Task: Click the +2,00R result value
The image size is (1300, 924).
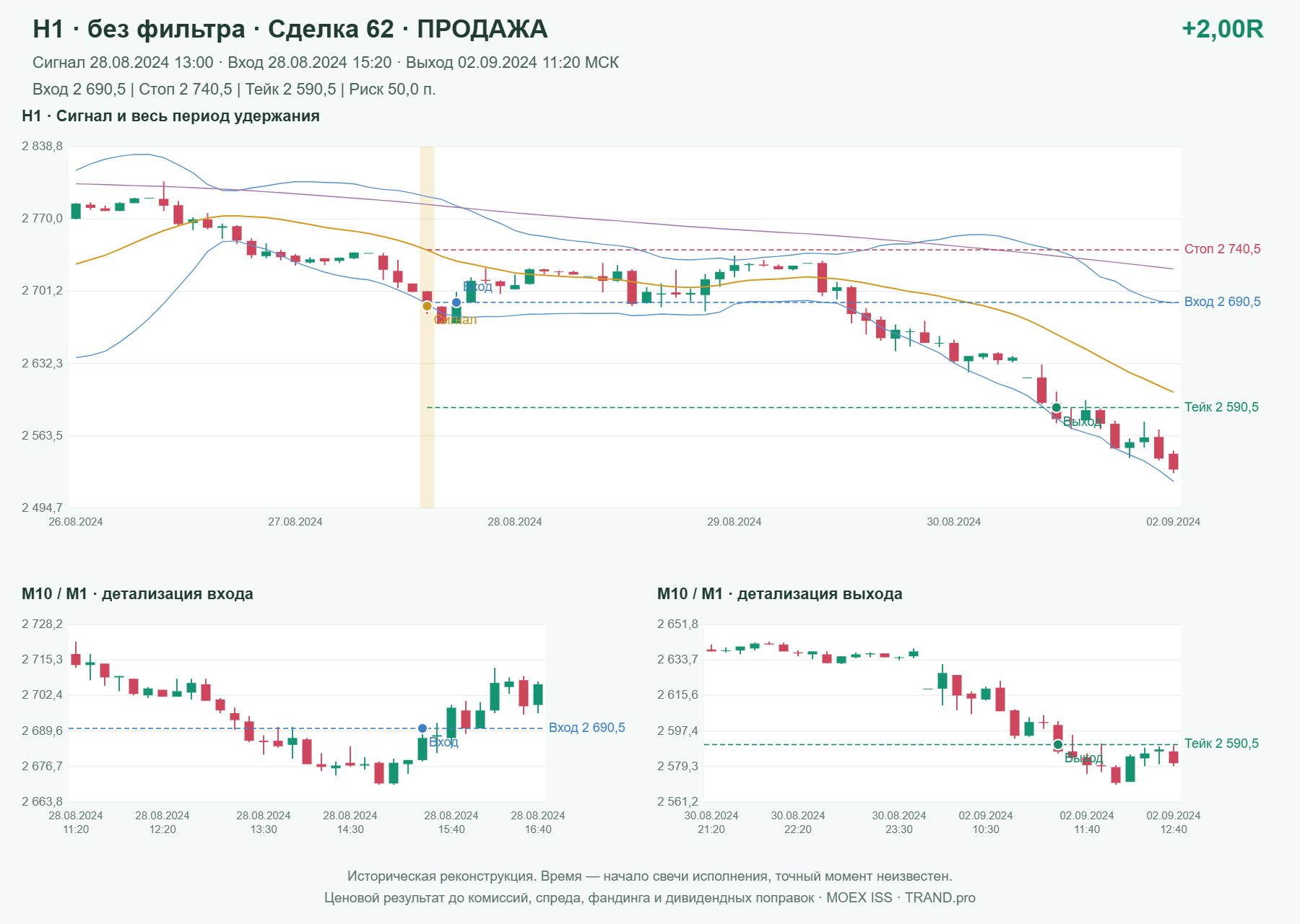Action: tap(1222, 29)
